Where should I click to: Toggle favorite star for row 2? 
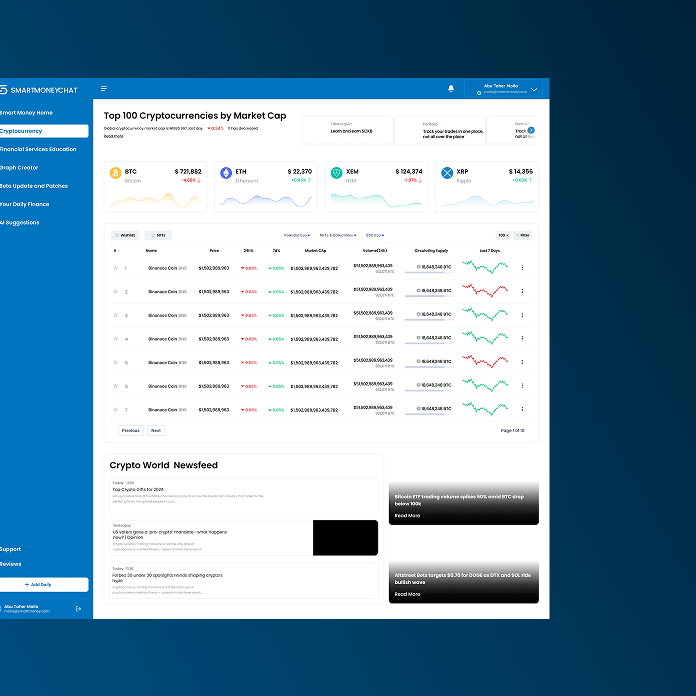[115, 291]
